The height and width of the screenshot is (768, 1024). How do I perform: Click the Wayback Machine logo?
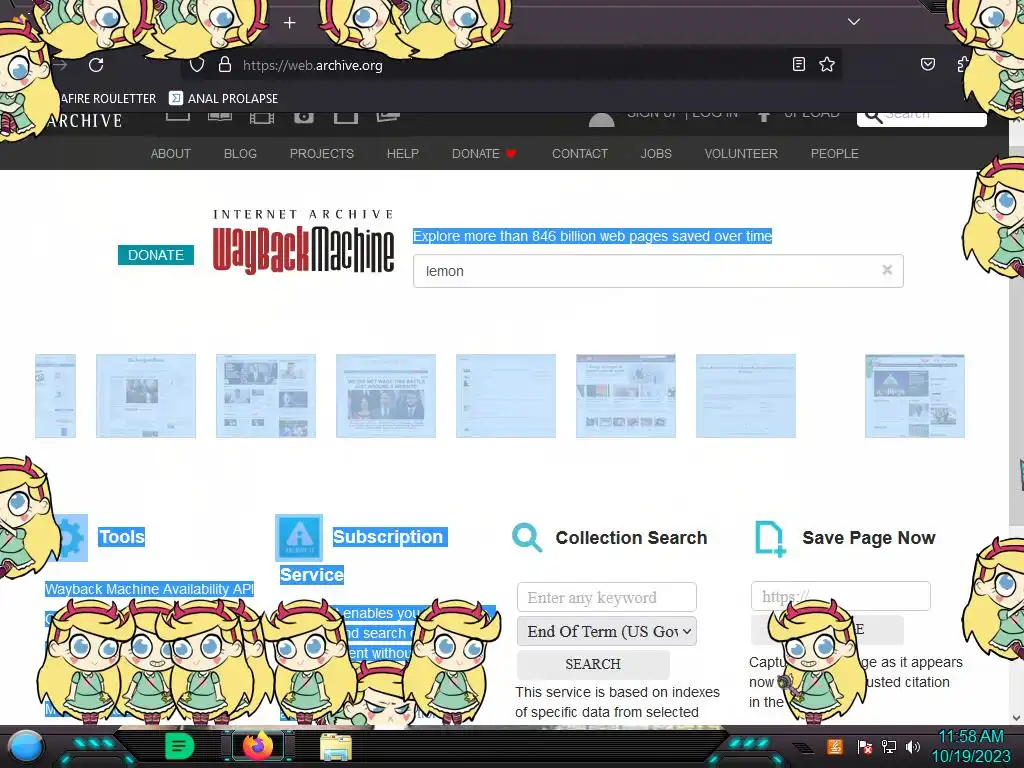click(x=304, y=242)
